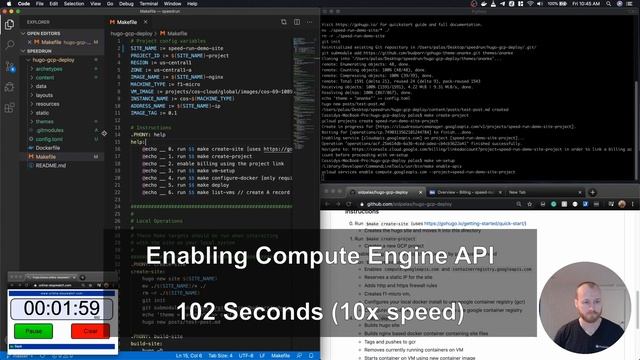Screen dimensions: 640x360
Task: Close the Makefile editor tab
Action: tap(145, 22)
